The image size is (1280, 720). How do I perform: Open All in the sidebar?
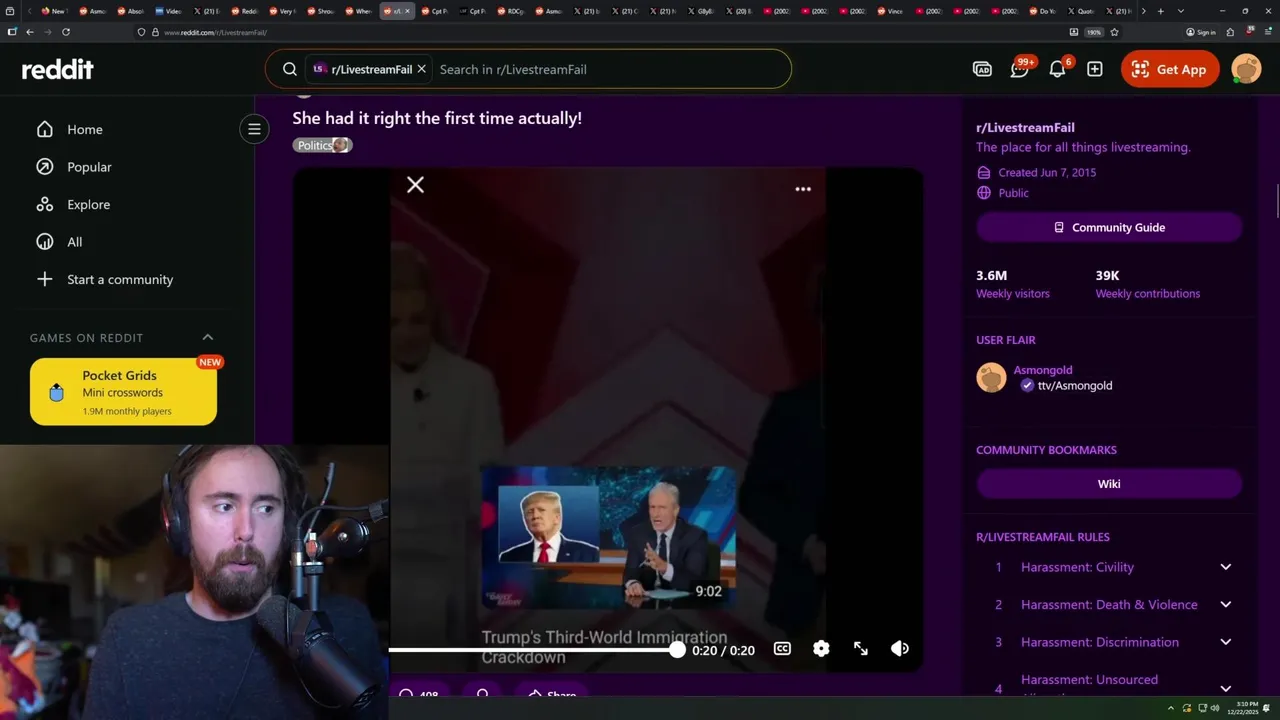pyautogui.click(x=75, y=242)
